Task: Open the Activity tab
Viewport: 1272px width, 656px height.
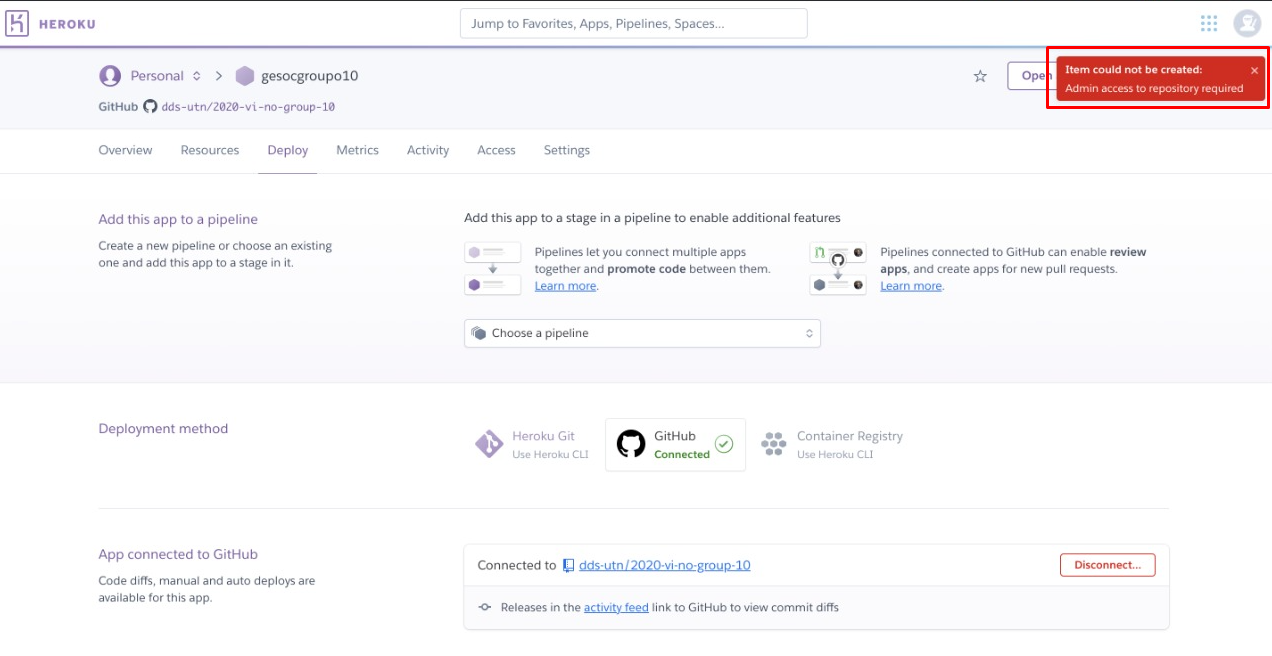Action: point(428,150)
